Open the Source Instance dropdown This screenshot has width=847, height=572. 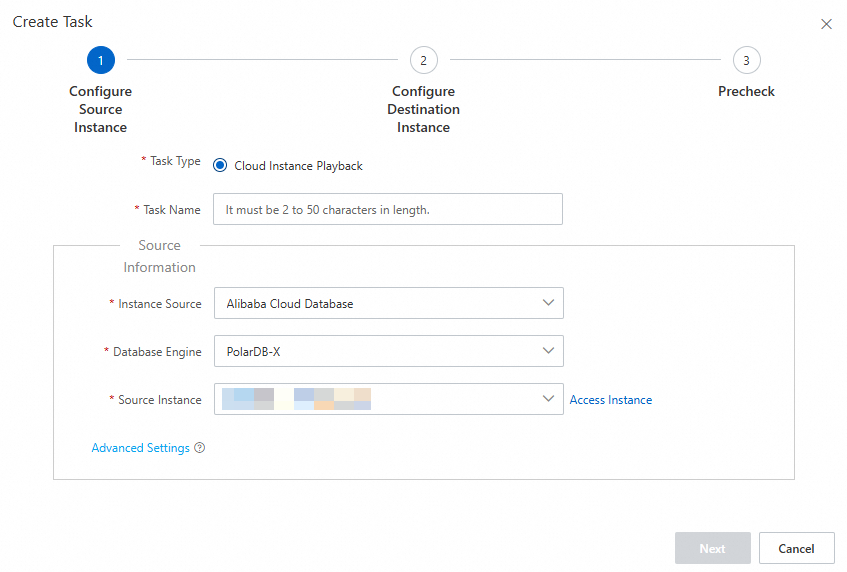[x=388, y=399]
